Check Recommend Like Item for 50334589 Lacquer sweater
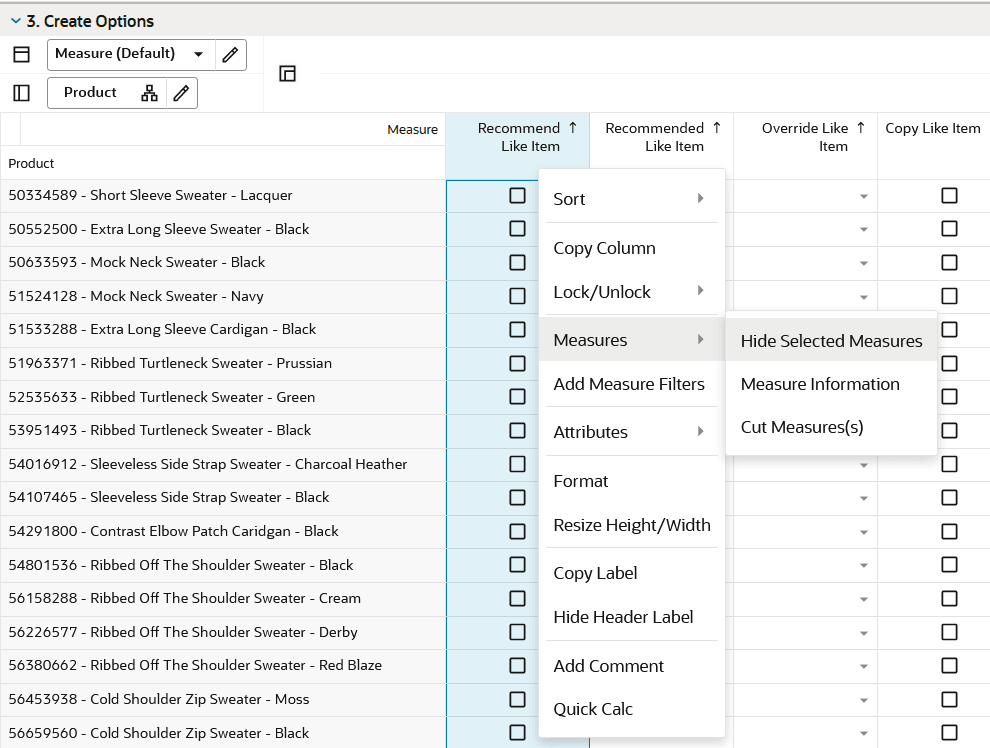 click(517, 195)
